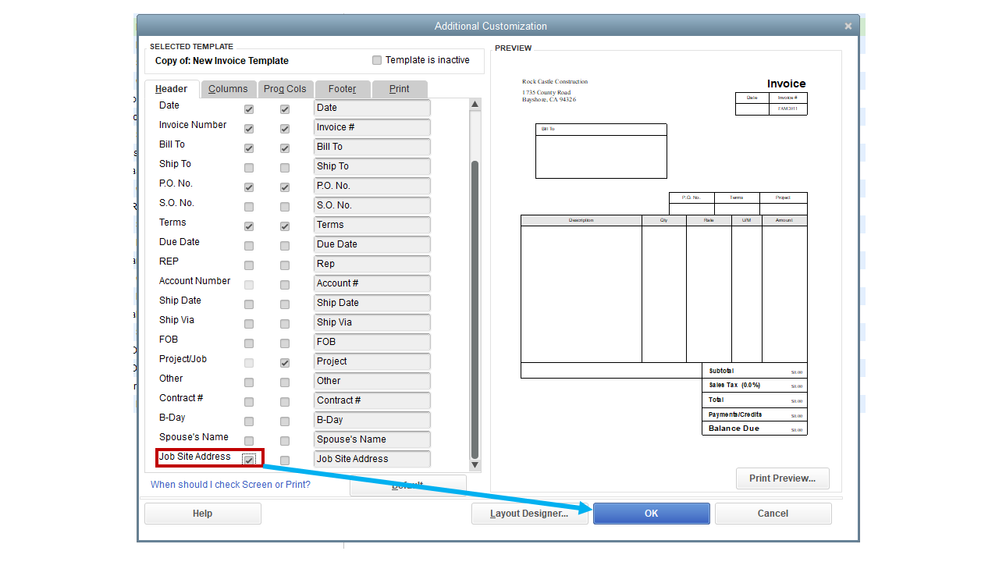Screen dimensions: 999x562
Task: Uncheck the Terms screen checkbox
Action: pyautogui.click(x=249, y=226)
